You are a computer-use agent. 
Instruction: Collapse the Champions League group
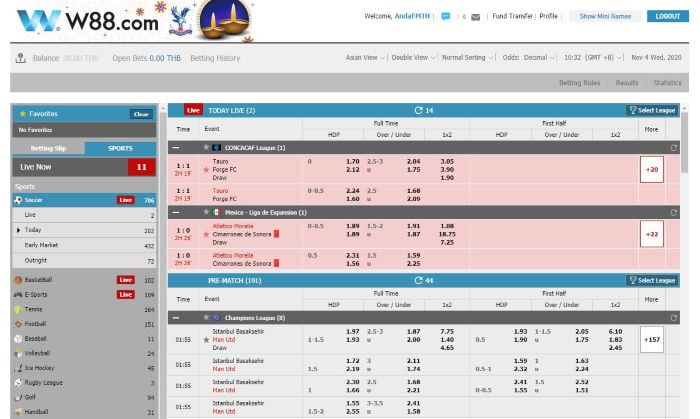tap(176, 318)
